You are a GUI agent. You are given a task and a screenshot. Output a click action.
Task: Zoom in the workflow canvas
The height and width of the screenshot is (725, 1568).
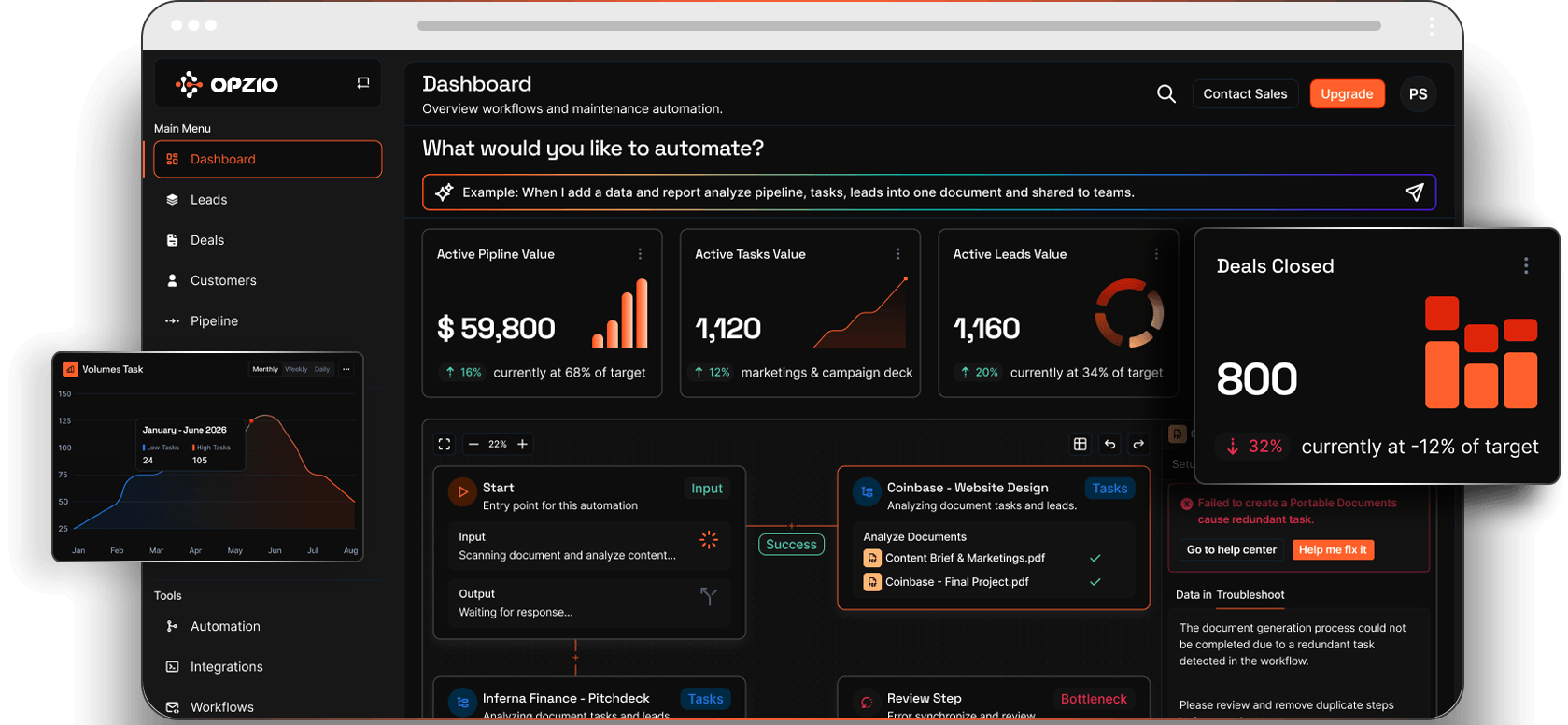523,444
